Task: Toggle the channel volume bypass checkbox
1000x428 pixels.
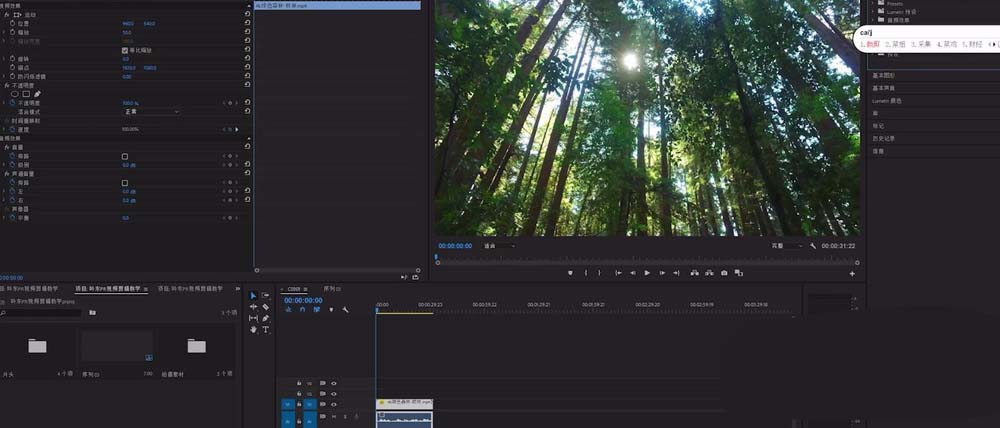Action: coord(125,183)
